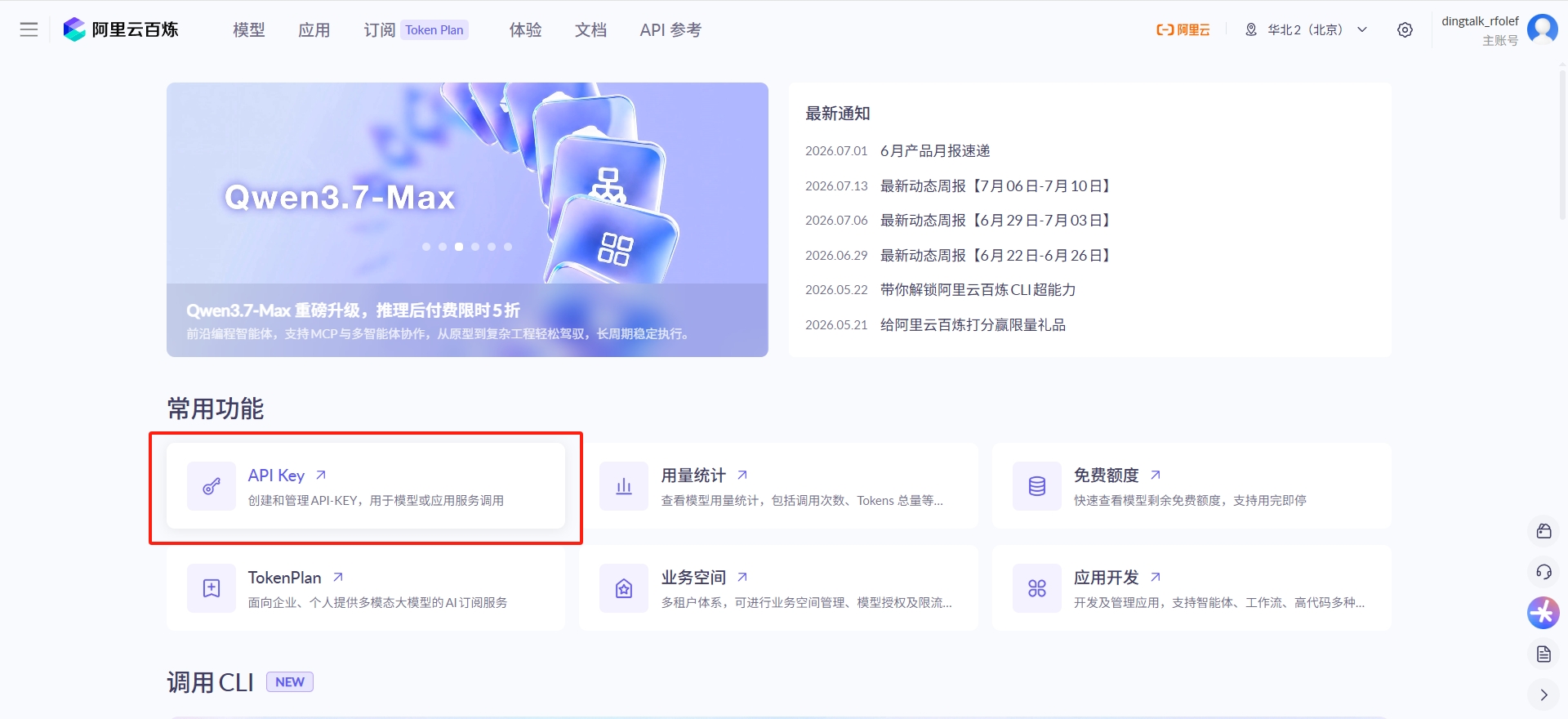Select the first banner carousel dot
The width and height of the screenshot is (1568, 719).
tap(426, 247)
